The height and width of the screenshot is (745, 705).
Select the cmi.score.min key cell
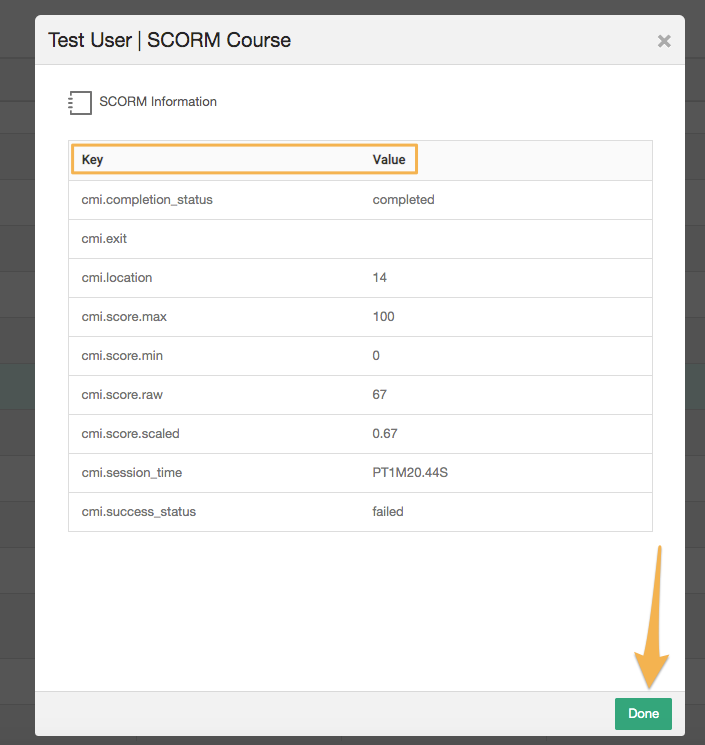point(122,355)
